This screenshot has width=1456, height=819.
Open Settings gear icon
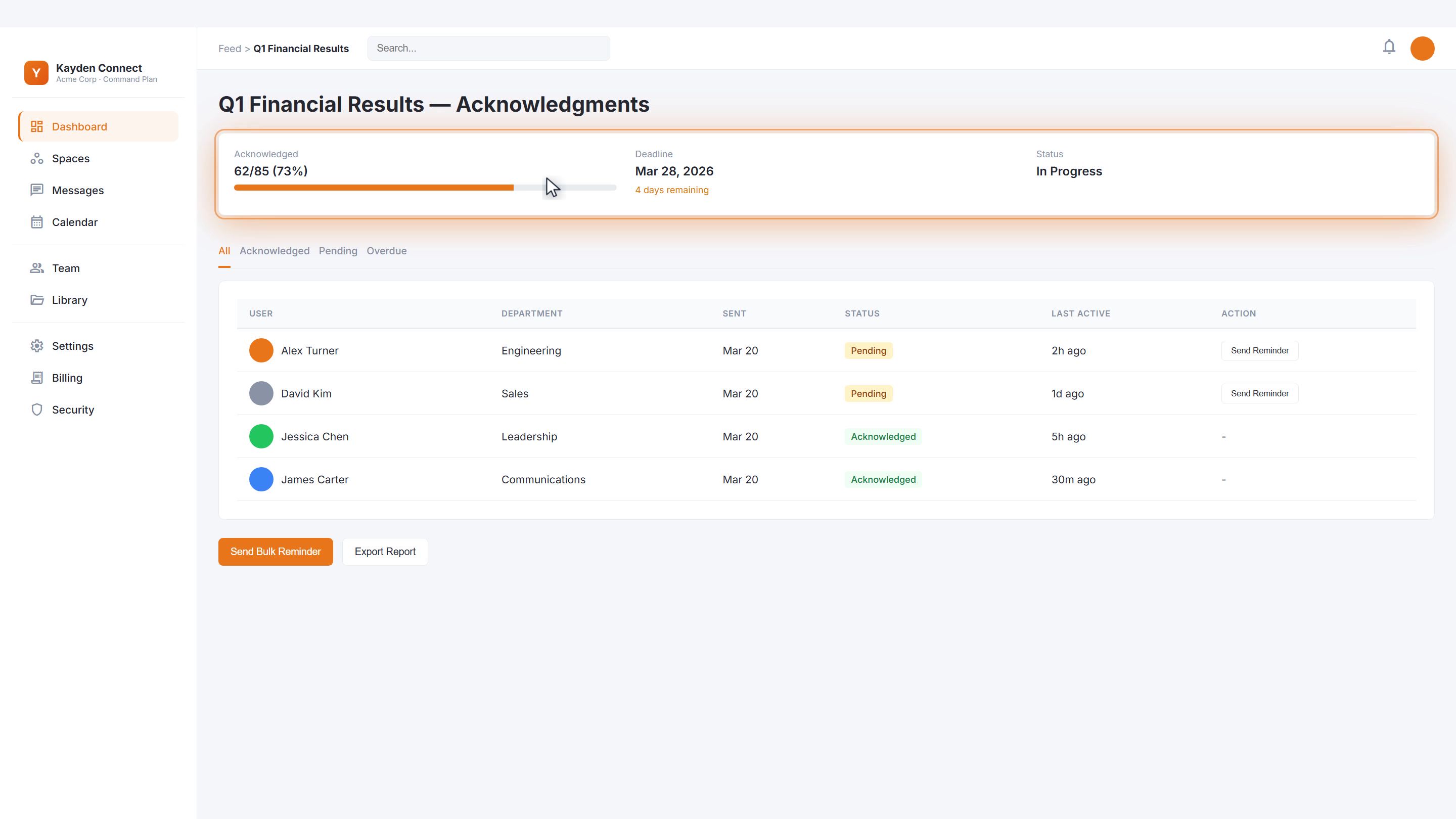coord(37,346)
